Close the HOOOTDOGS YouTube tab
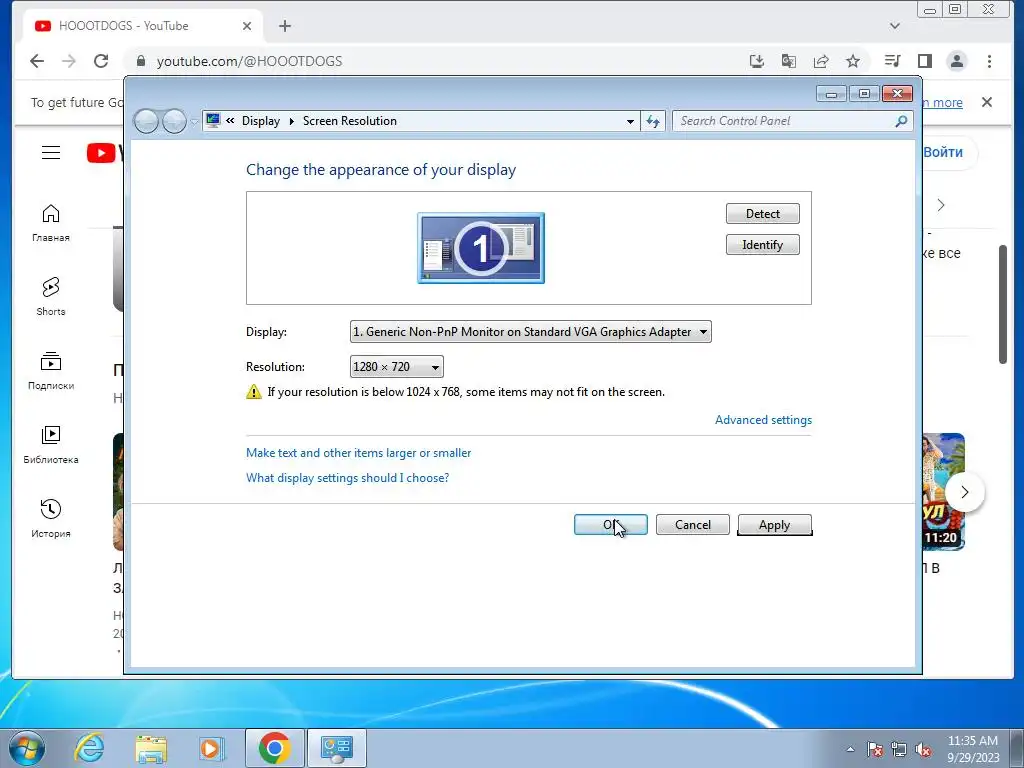Image resolution: width=1024 pixels, height=768 pixels. point(247,26)
